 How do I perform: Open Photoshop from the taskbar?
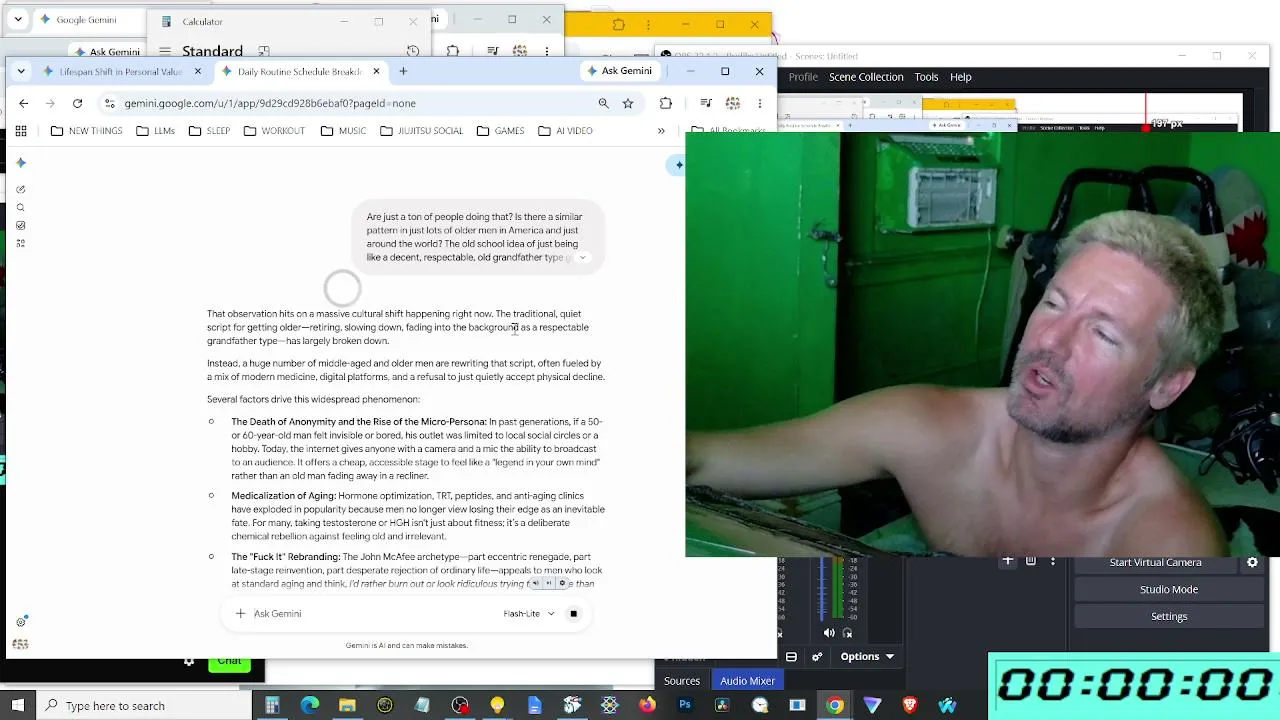click(685, 706)
